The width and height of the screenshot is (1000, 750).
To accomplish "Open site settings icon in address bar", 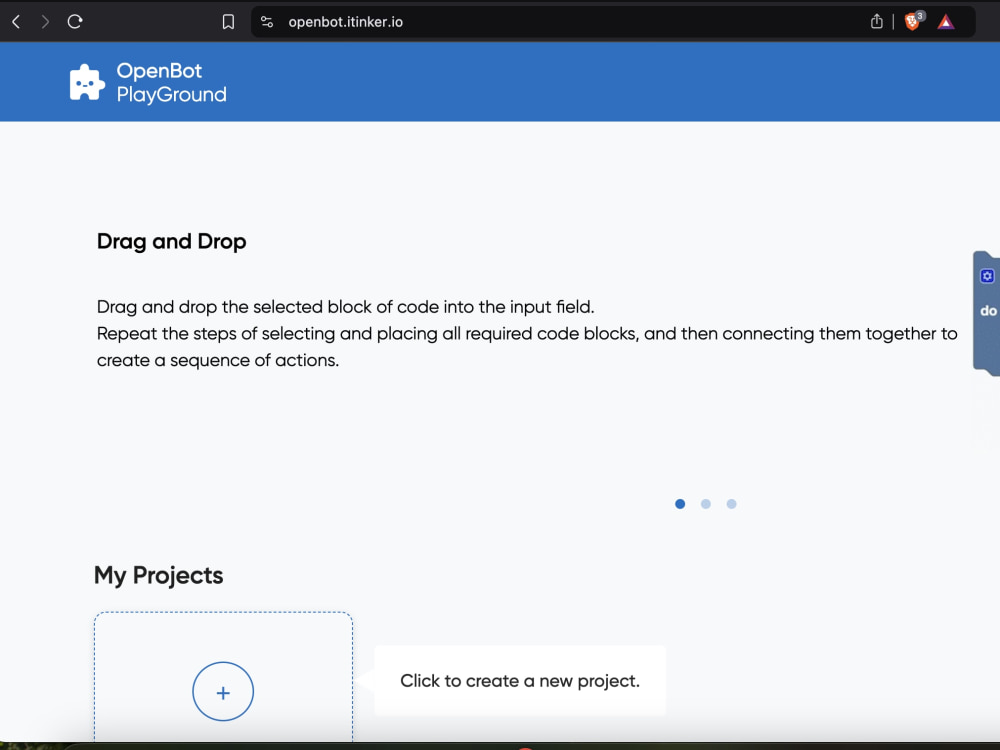I will (267, 22).
